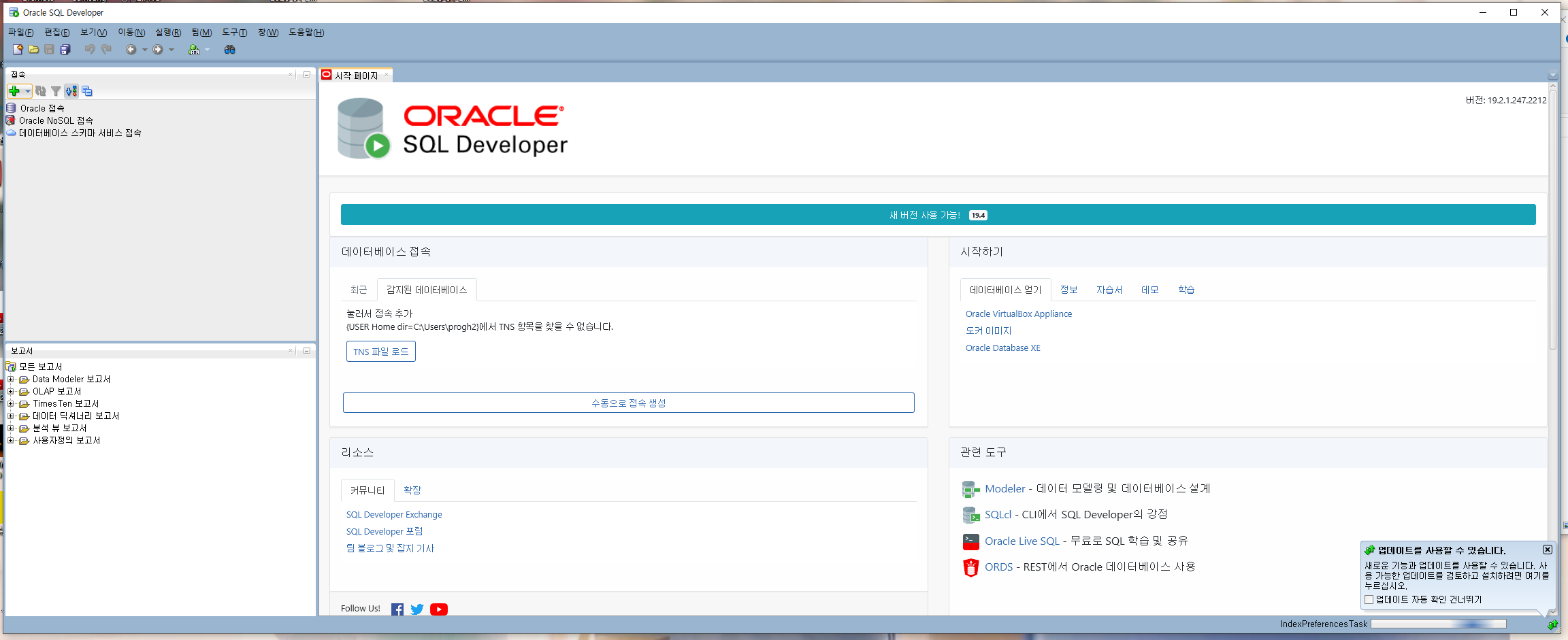This screenshot has width=1568, height=640.
Task: Click the Twitter follow icon
Action: 417,609
